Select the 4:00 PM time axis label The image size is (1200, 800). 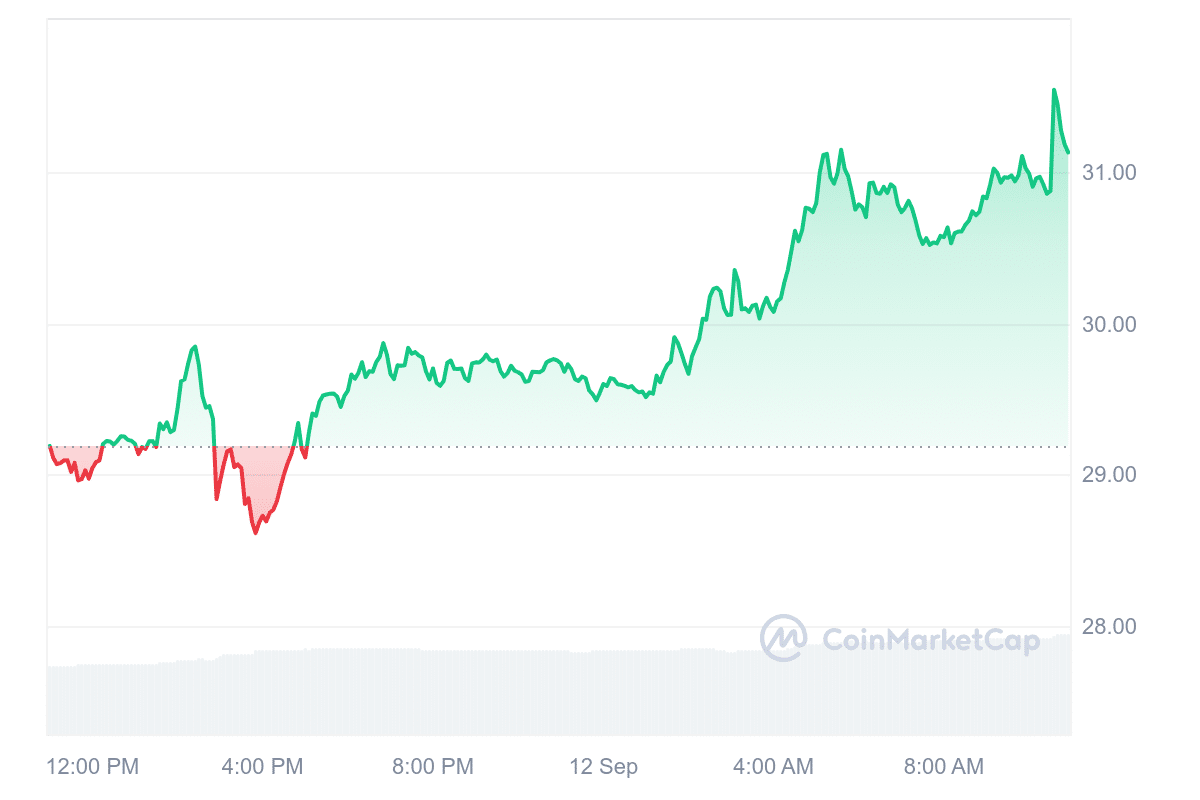pyautogui.click(x=261, y=767)
